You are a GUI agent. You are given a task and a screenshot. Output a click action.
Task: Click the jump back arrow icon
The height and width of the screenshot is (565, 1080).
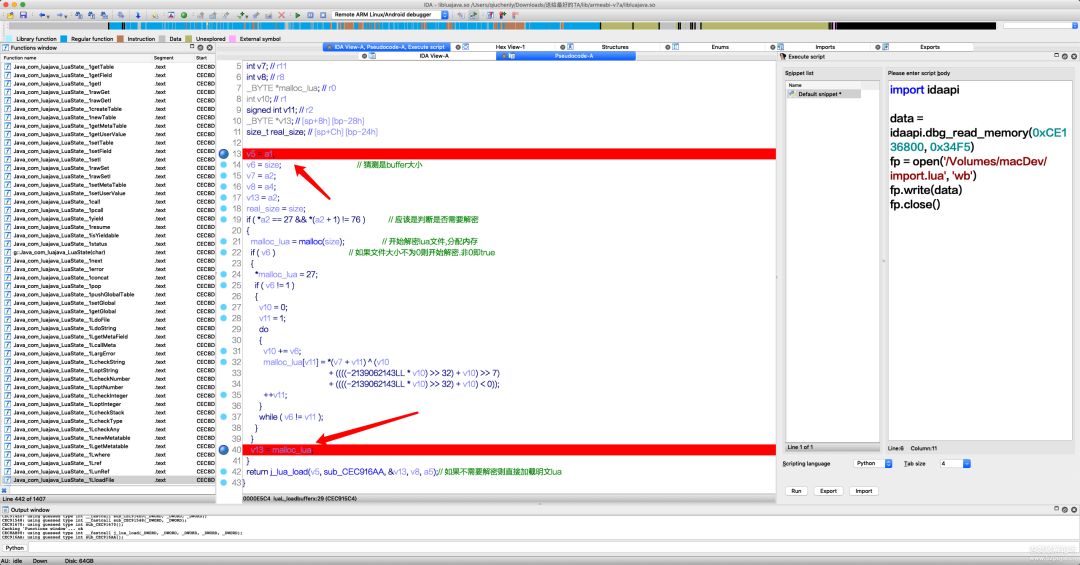[x=42, y=15]
